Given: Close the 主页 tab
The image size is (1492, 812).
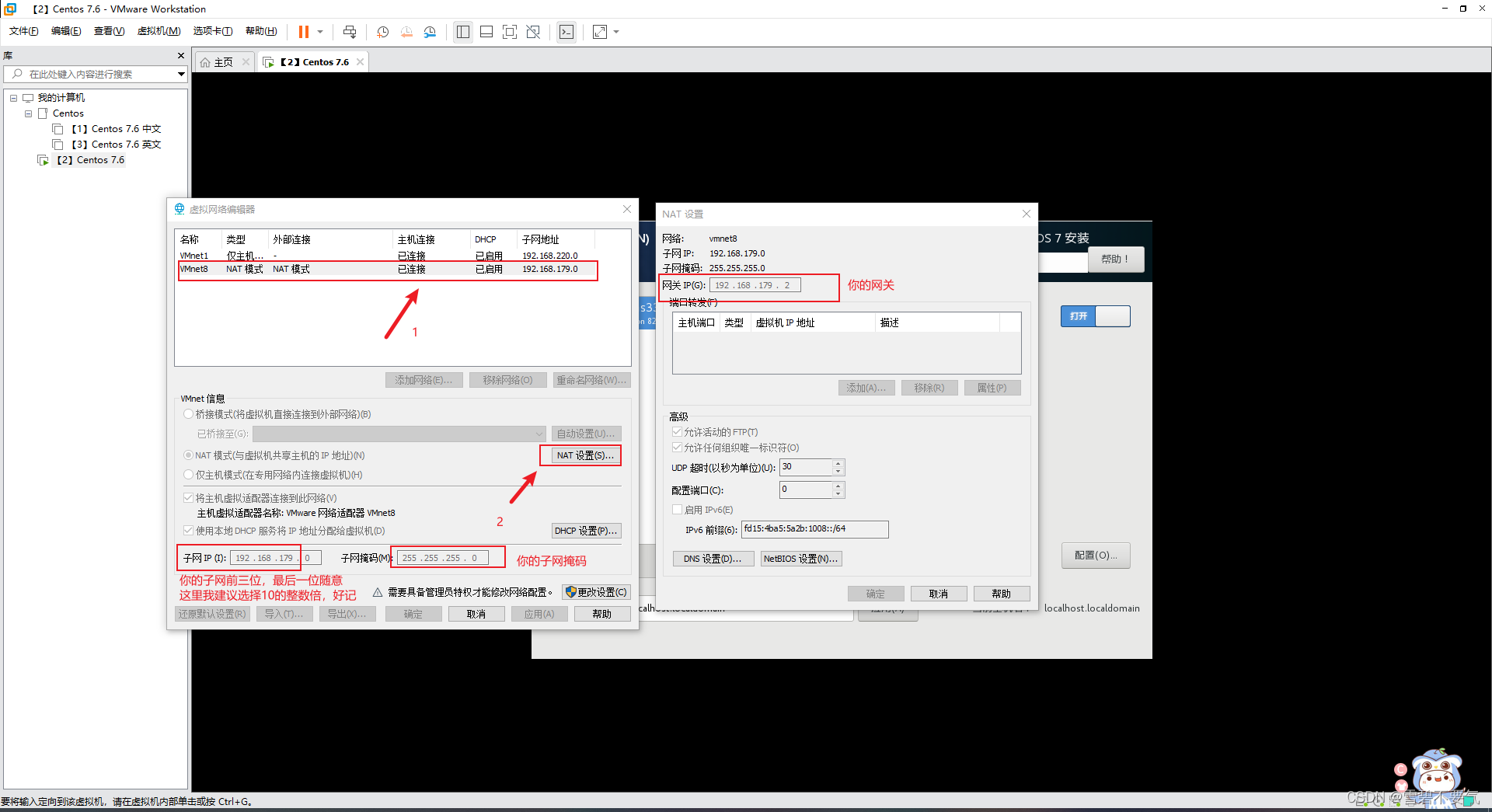Looking at the screenshot, I should pyautogui.click(x=246, y=62).
